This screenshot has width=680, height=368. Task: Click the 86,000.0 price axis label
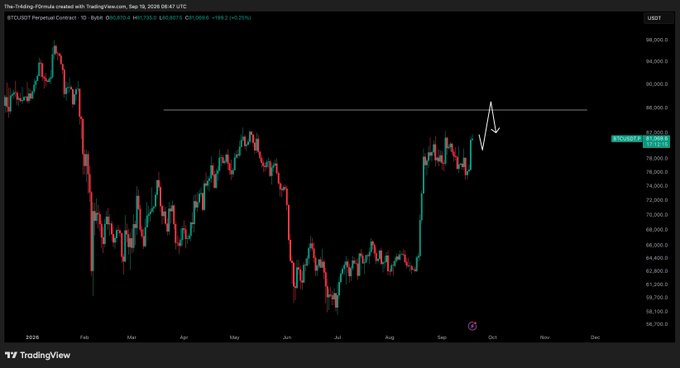657,107
